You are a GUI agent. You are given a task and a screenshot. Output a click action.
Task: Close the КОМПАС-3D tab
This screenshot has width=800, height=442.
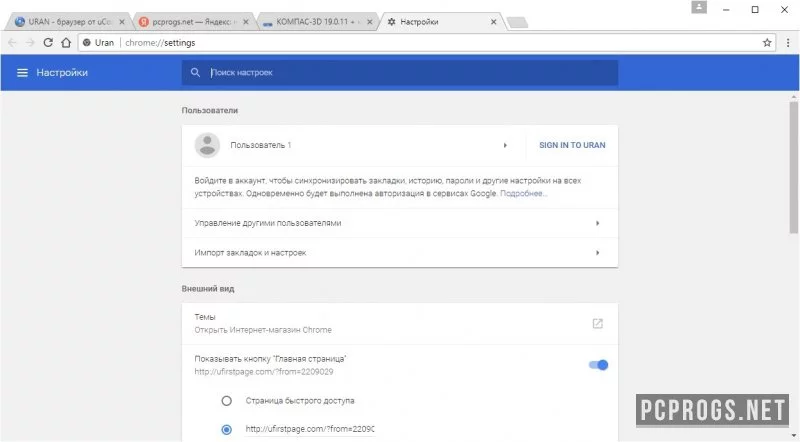369,22
